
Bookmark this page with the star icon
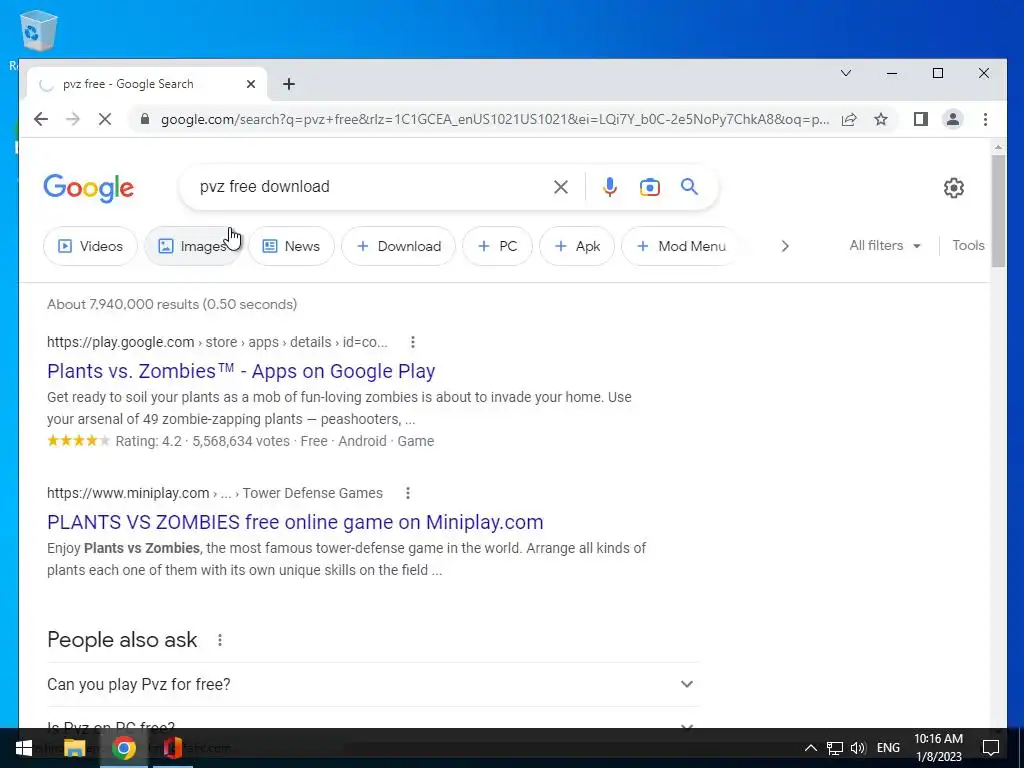click(881, 119)
